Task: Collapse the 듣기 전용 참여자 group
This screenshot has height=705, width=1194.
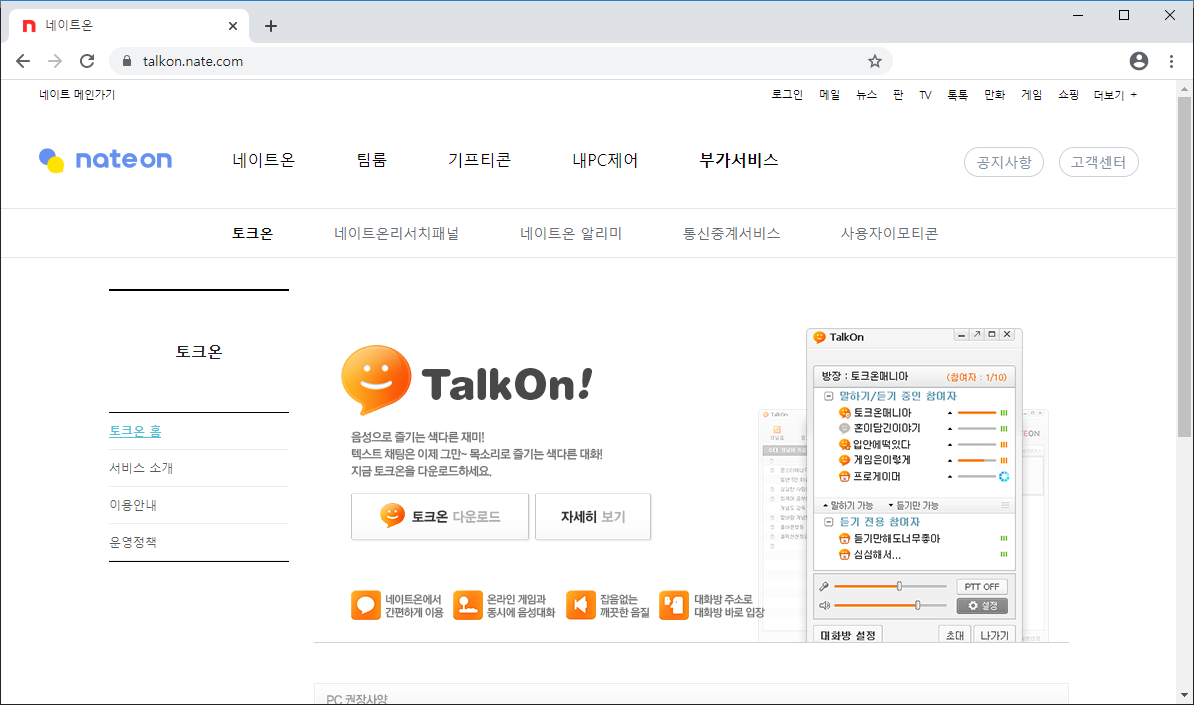Action: [828, 522]
